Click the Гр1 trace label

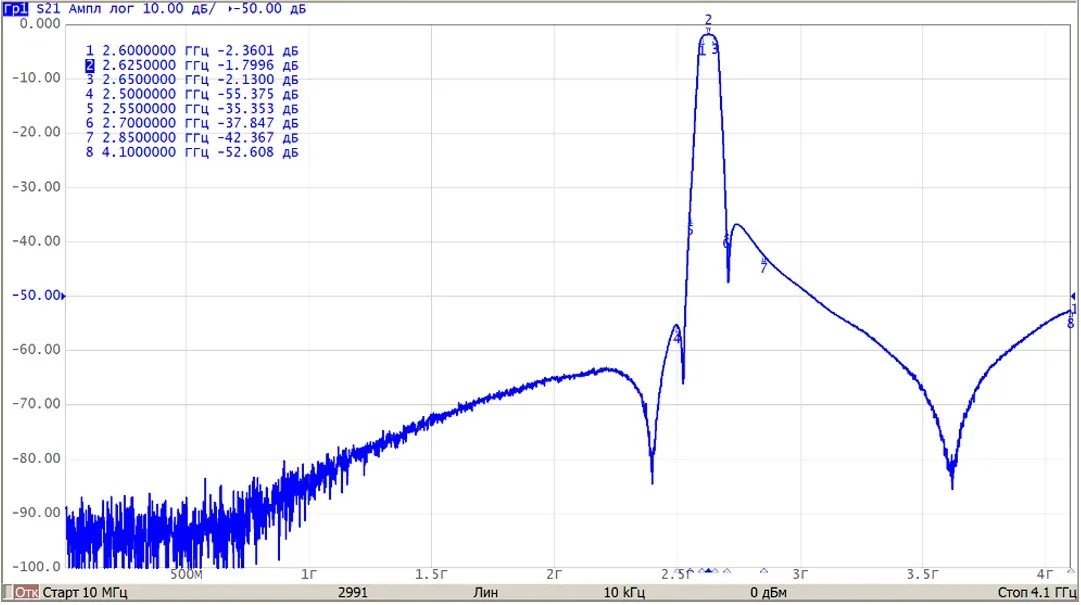pos(16,8)
